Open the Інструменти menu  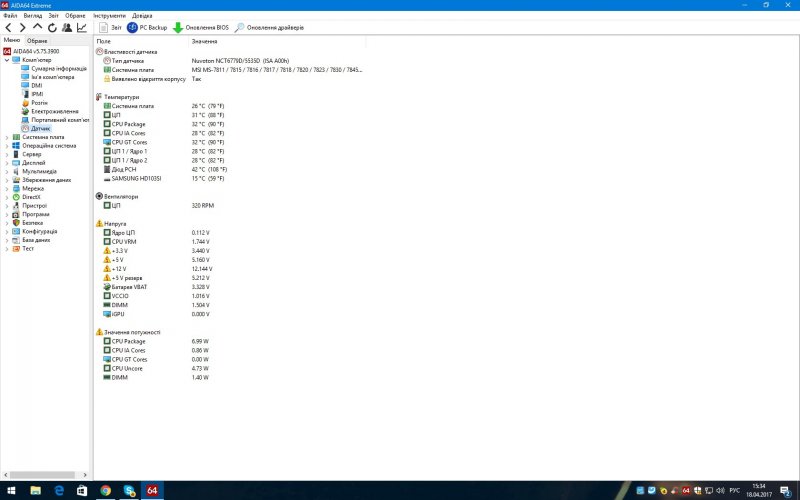pos(109,16)
